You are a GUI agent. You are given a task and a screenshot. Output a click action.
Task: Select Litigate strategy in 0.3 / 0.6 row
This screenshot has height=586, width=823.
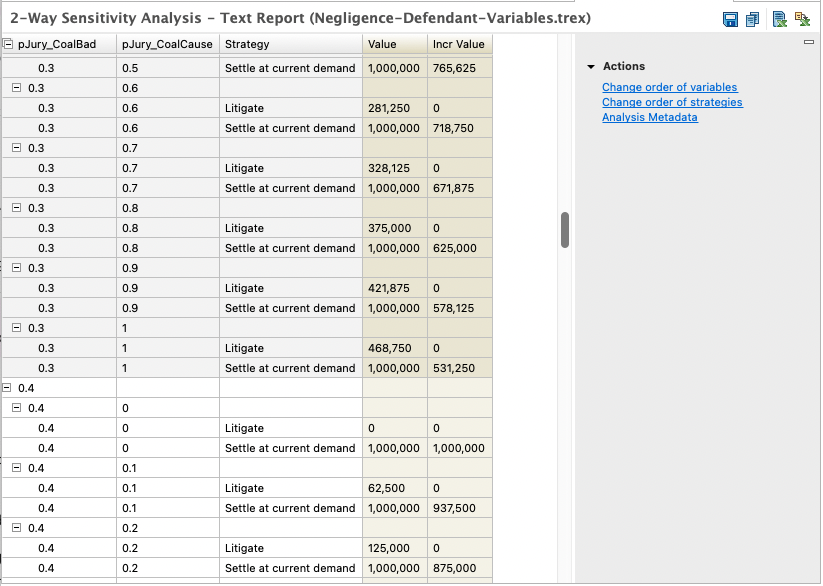pyautogui.click(x=291, y=108)
